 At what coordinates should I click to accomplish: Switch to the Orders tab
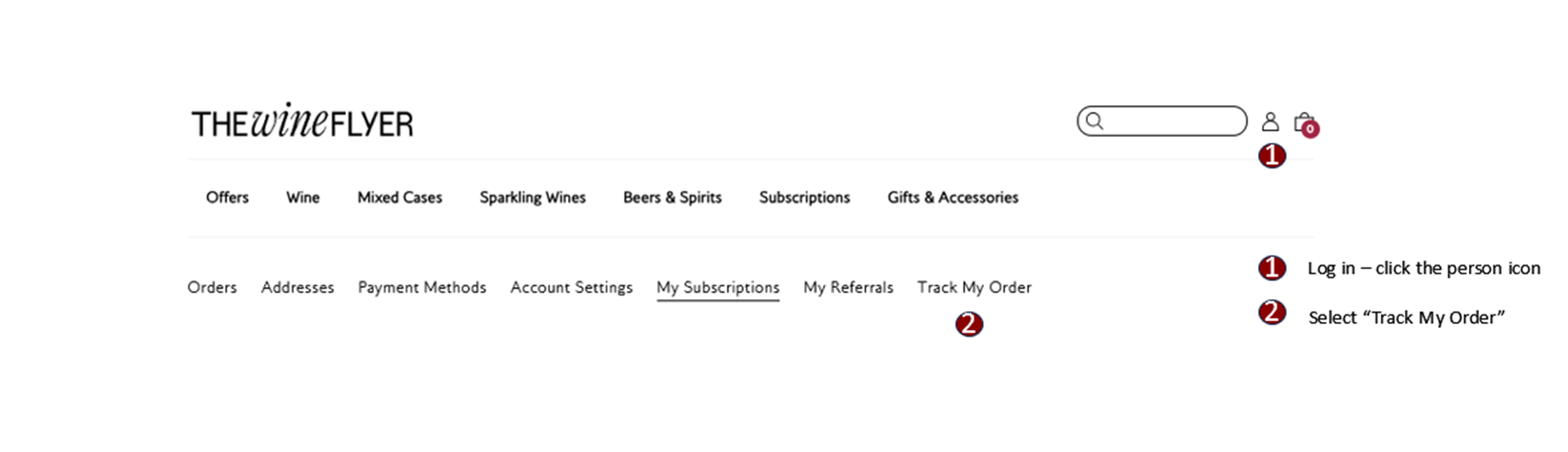[212, 287]
